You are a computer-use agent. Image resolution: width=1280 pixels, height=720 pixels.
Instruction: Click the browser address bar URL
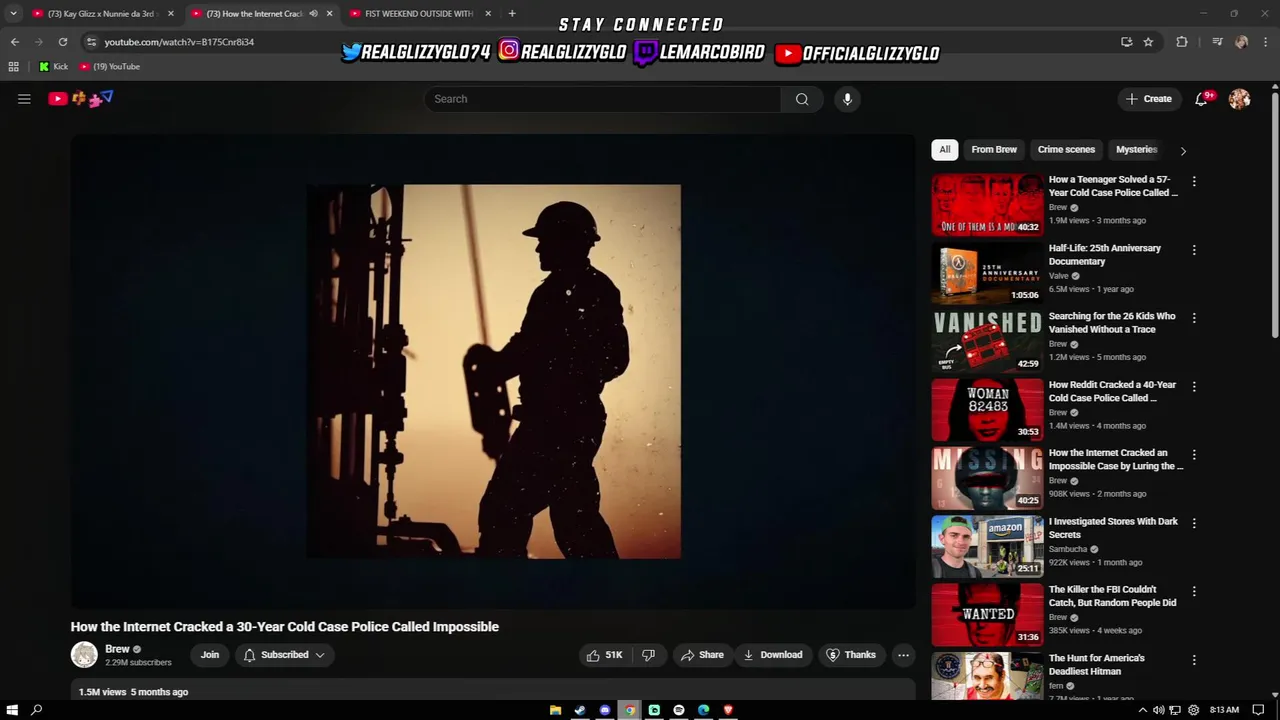pyautogui.click(x=179, y=42)
